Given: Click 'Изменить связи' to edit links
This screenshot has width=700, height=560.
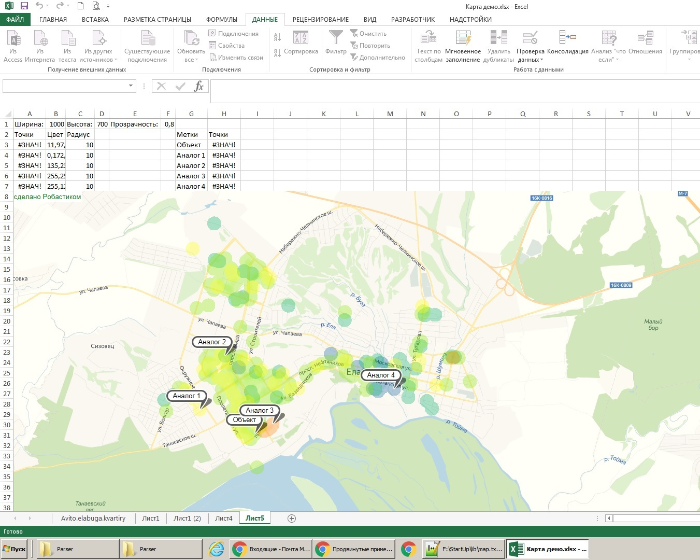Looking at the screenshot, I should pyautogui.click(x=236, y=58).
